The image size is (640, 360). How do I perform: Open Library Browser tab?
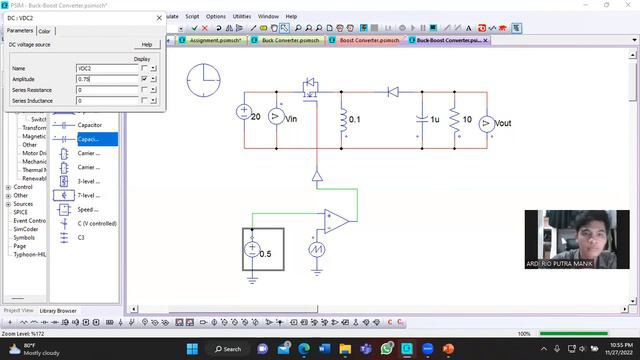point(58,311)
